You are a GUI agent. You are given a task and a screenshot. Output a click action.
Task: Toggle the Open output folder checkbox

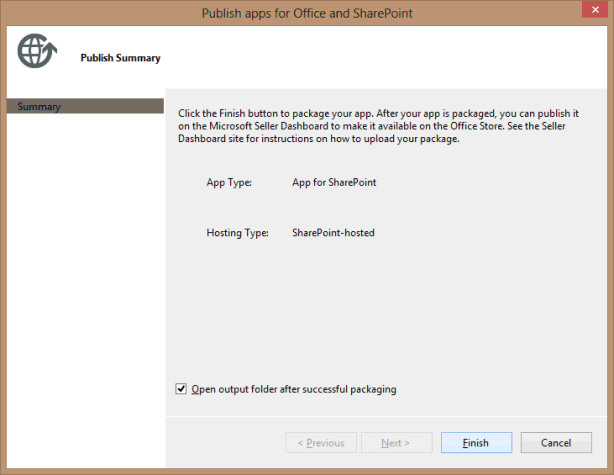pyautogui.click(x=181, y=389)
